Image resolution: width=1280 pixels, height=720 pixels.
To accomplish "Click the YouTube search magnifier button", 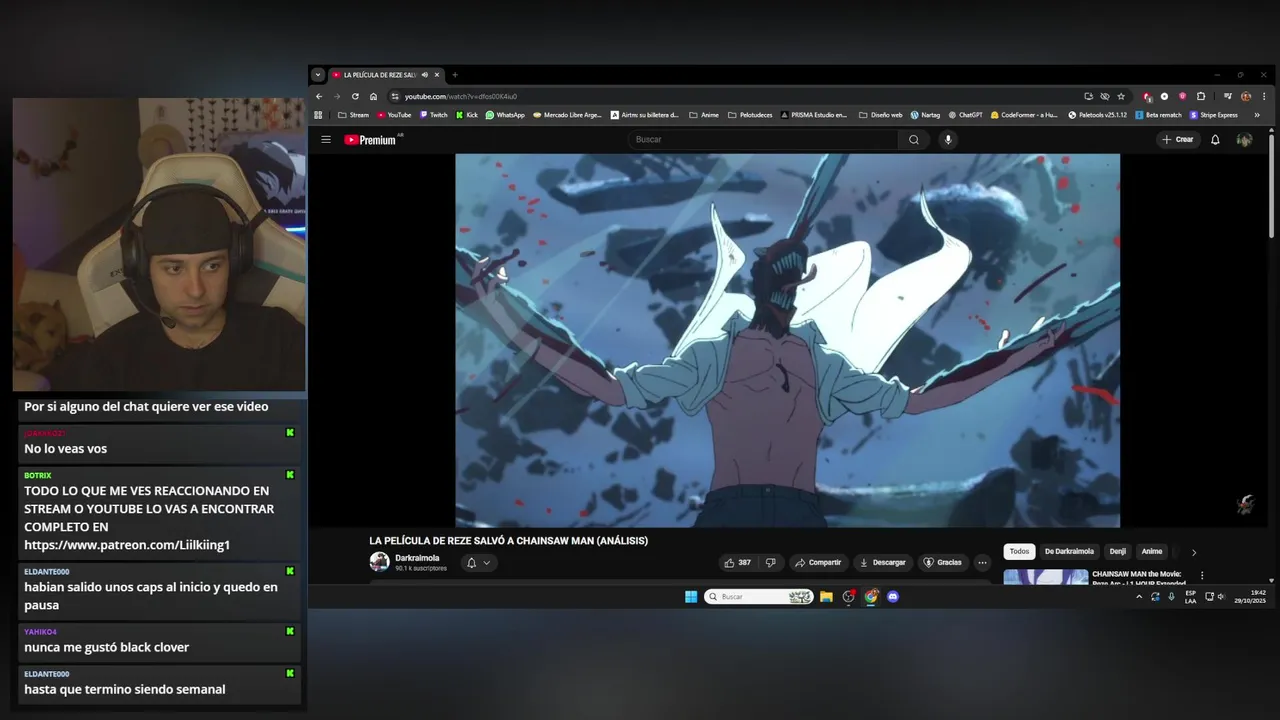I will point(913,140).
